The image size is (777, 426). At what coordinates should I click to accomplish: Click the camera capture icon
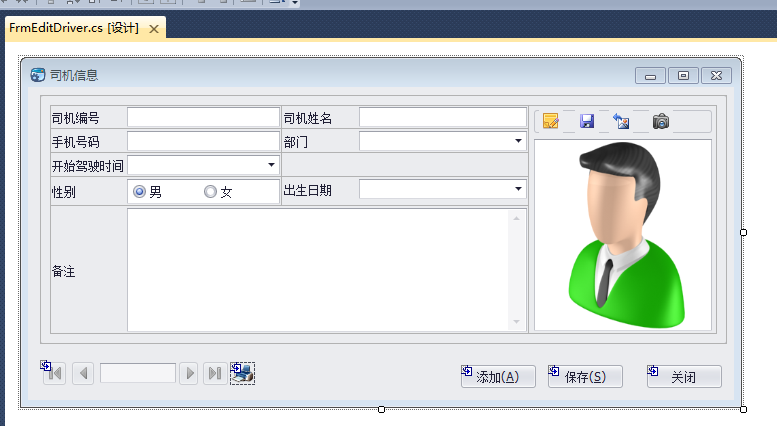coord(661,121)
